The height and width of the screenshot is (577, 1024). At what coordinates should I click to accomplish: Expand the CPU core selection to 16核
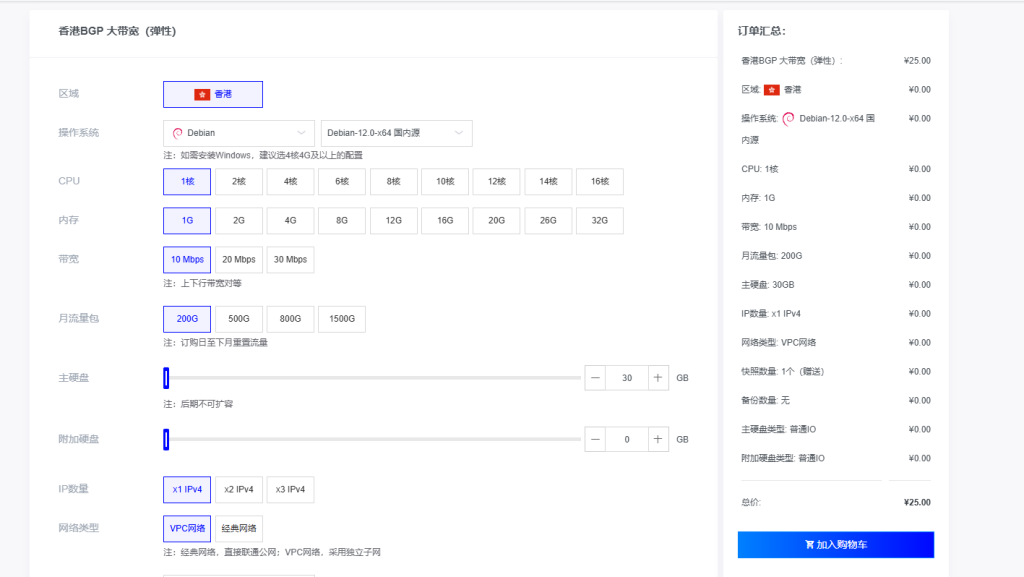[x=599, y=181]
